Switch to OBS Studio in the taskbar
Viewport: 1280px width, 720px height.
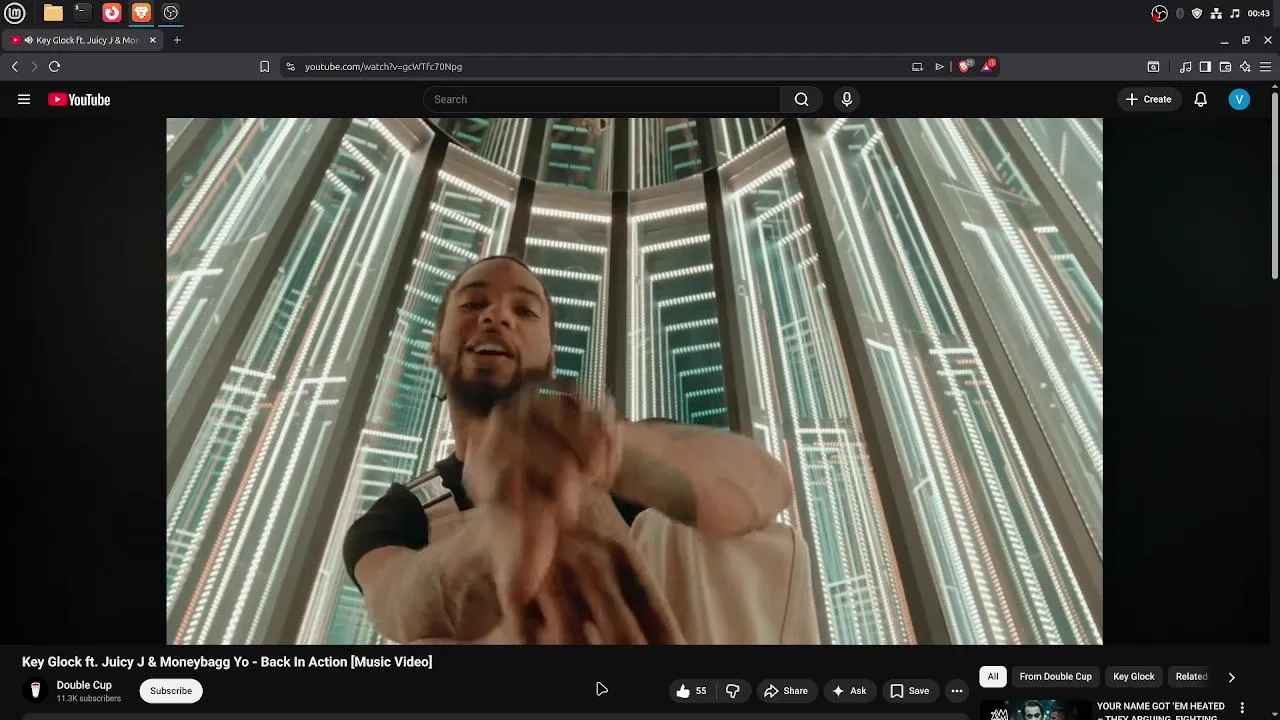(x=171, y=13)
